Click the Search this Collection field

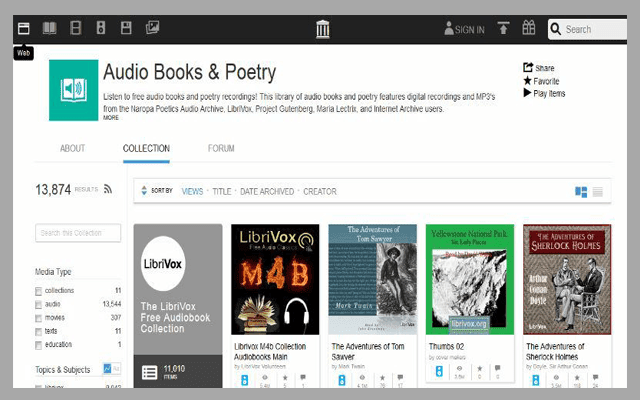tap(78, 233)
